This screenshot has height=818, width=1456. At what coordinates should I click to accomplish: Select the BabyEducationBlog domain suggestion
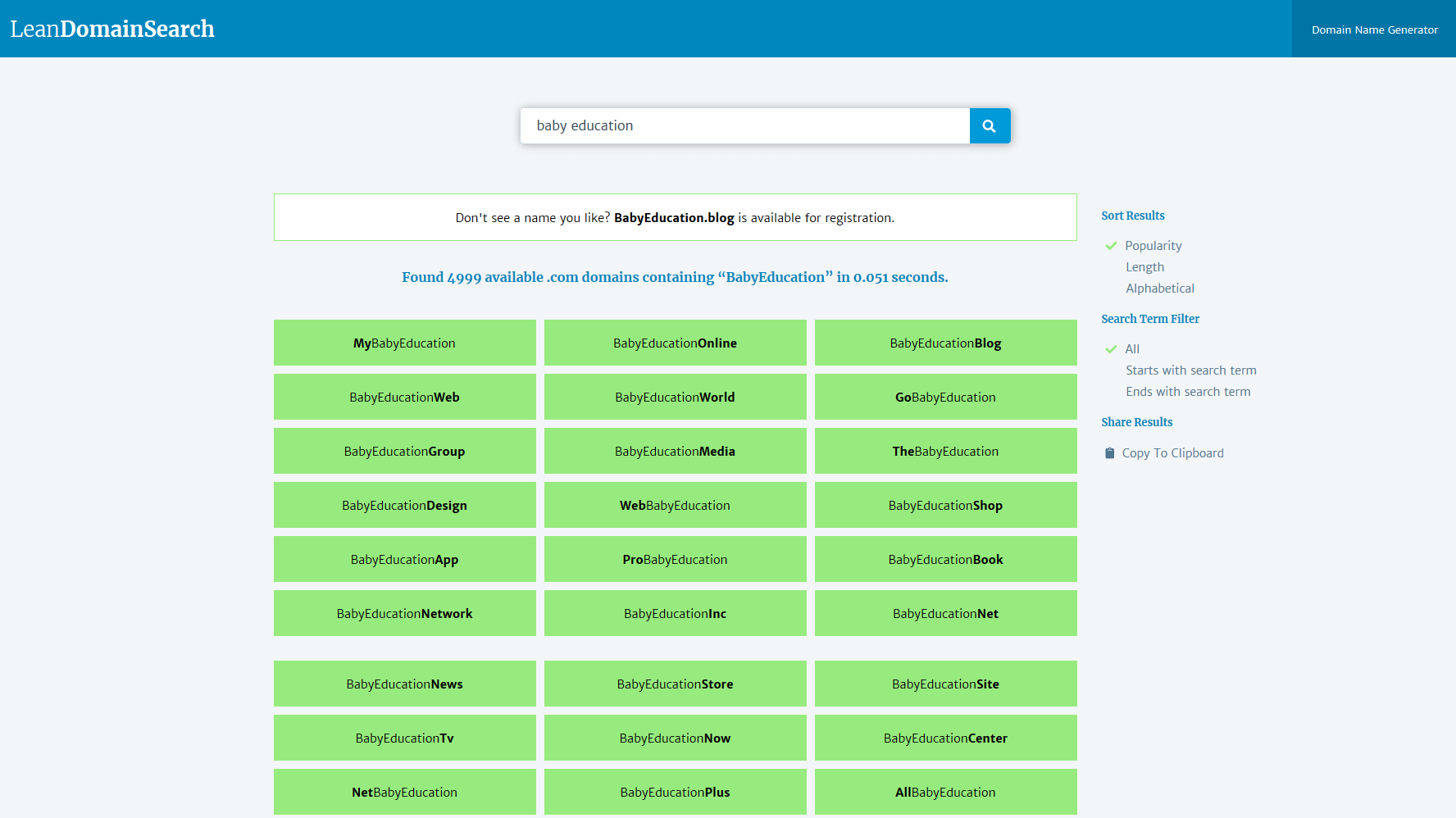click(x=945, y=343)
